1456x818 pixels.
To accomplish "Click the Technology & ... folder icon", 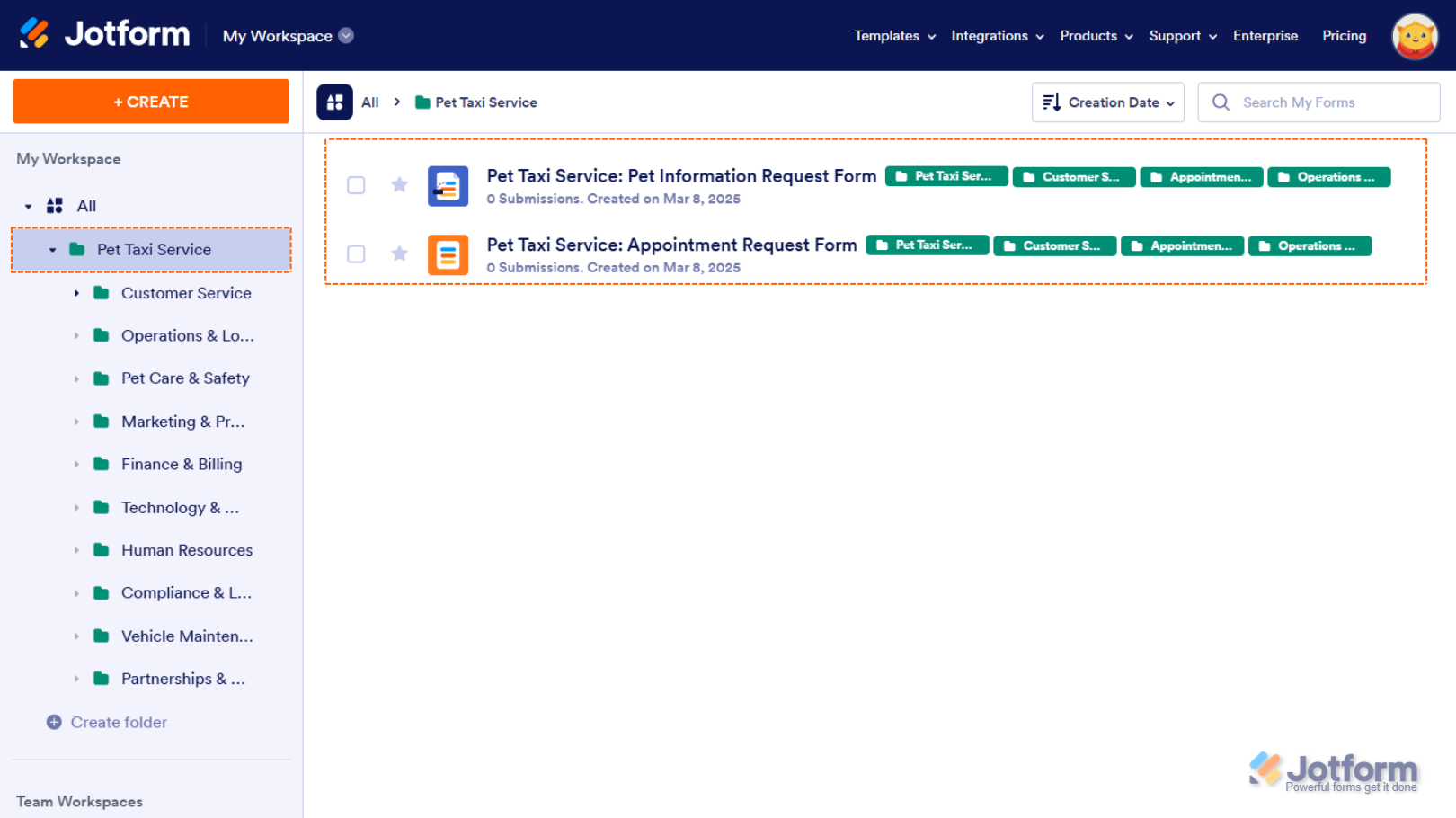I will (102, 508).
